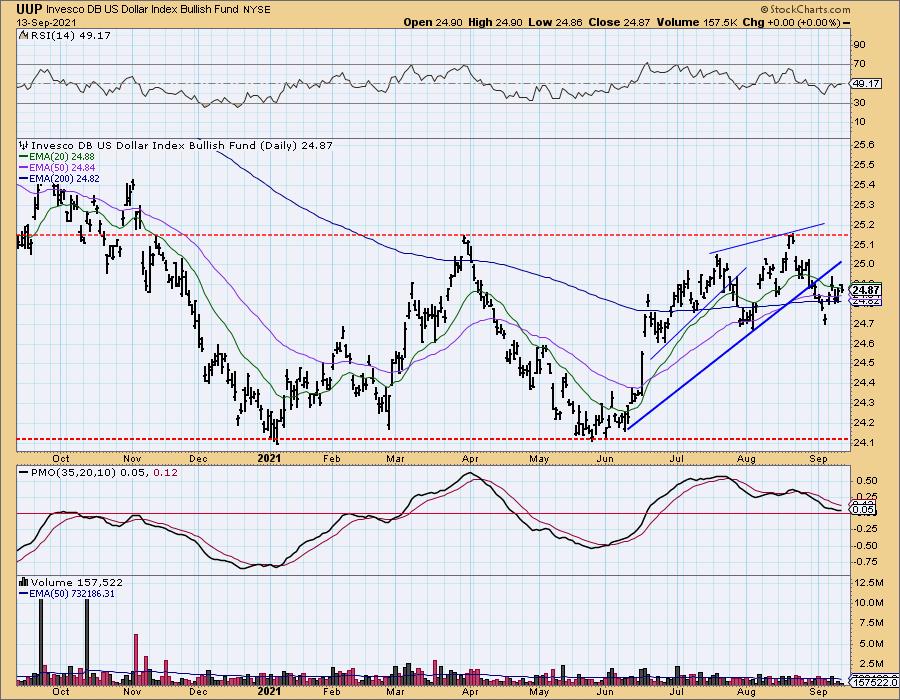Click the RSI(14) 49.17 legend text
The width and height of the screenshot is (900, 700).
[71, 36]
